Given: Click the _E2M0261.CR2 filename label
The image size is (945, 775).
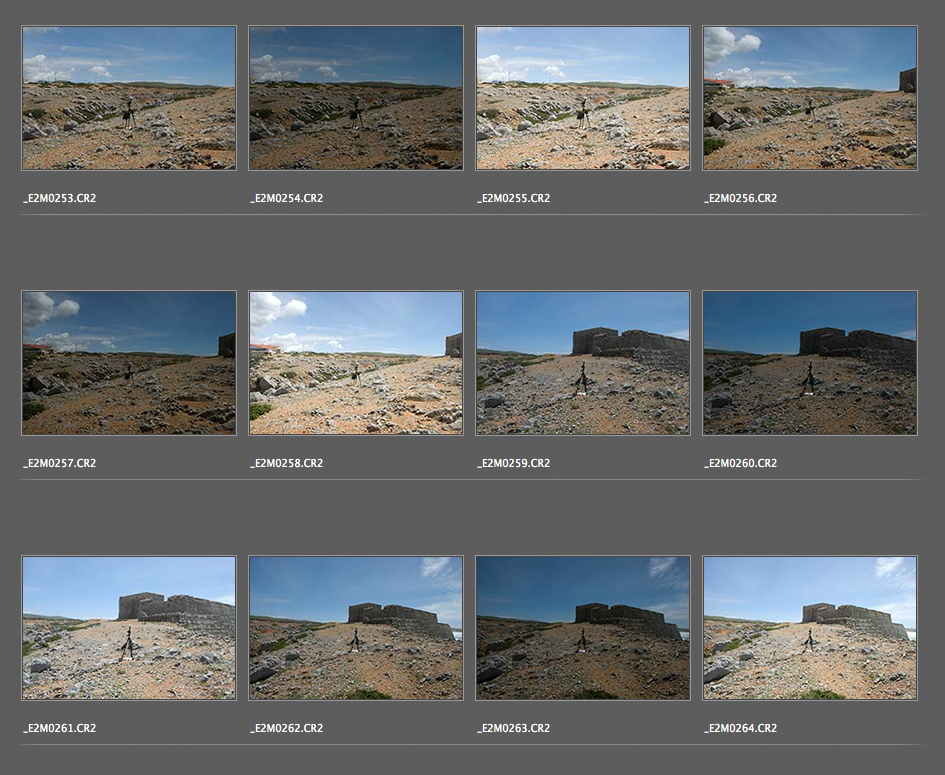Looking at the screenshot, I should 60,728.
